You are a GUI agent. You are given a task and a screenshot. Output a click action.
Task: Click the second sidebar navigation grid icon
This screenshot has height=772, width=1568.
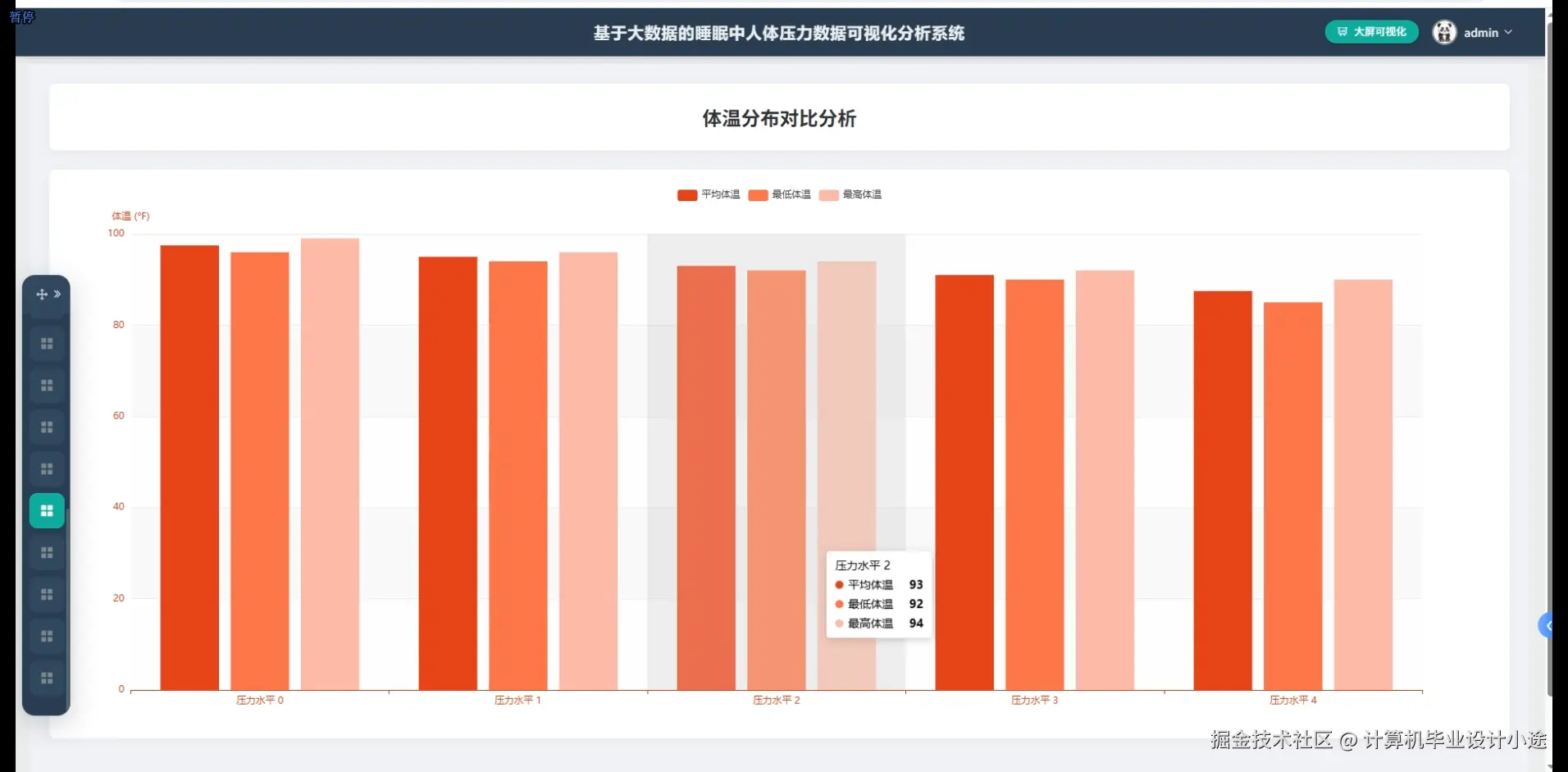pos(47,385)
